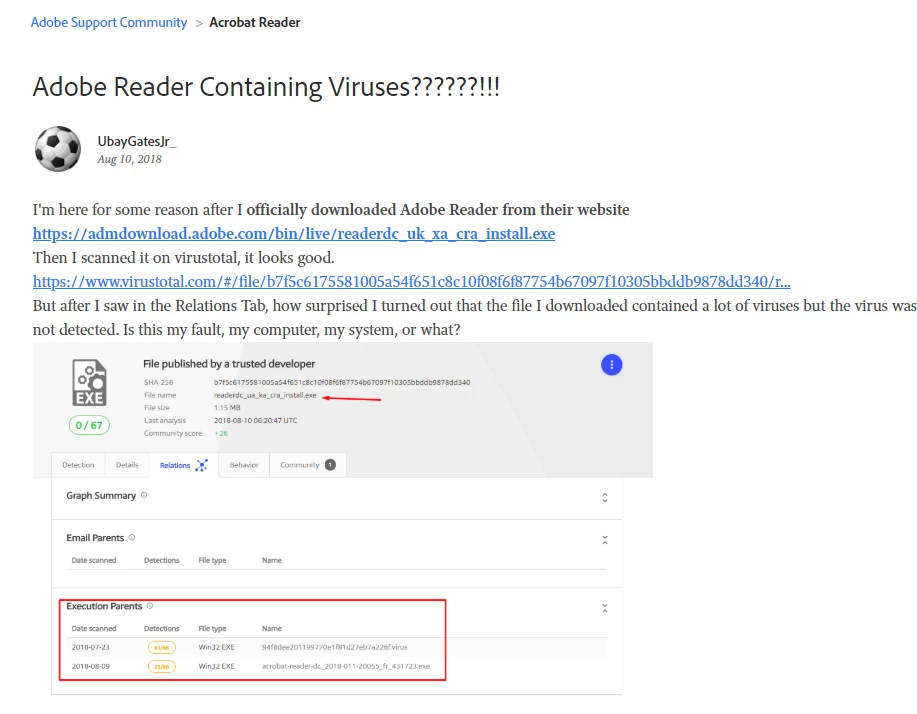Click the Email Parents info icon
This screenshot has height=714, width=917.
132,537
